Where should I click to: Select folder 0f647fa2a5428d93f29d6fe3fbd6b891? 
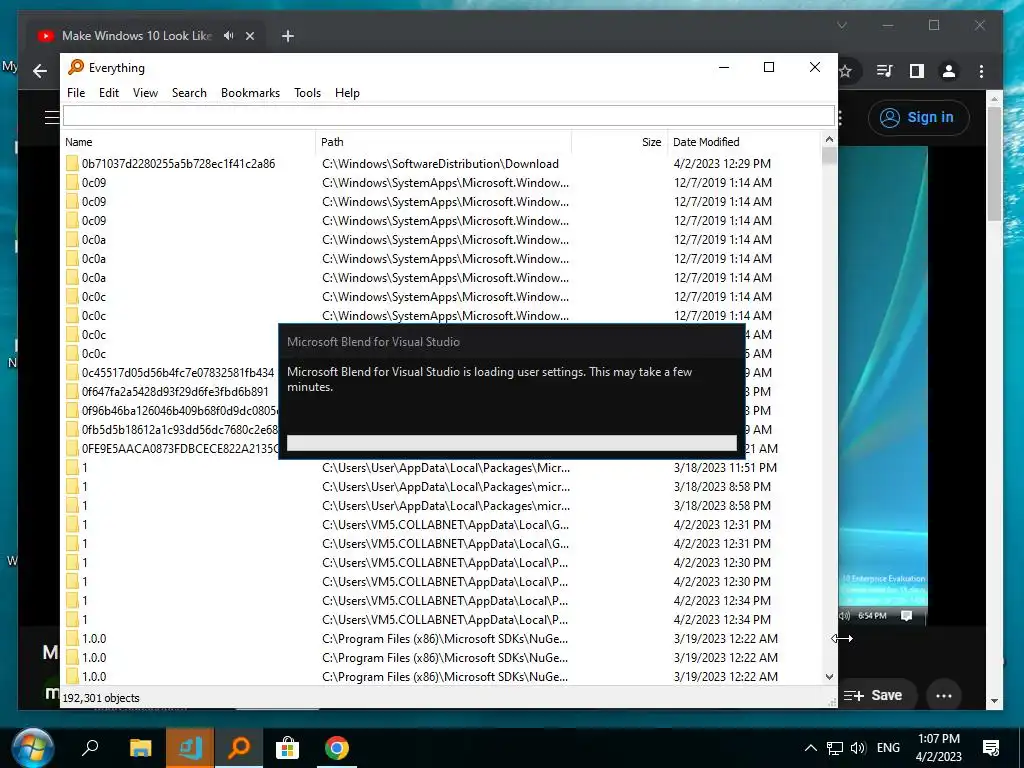point(175,391)
